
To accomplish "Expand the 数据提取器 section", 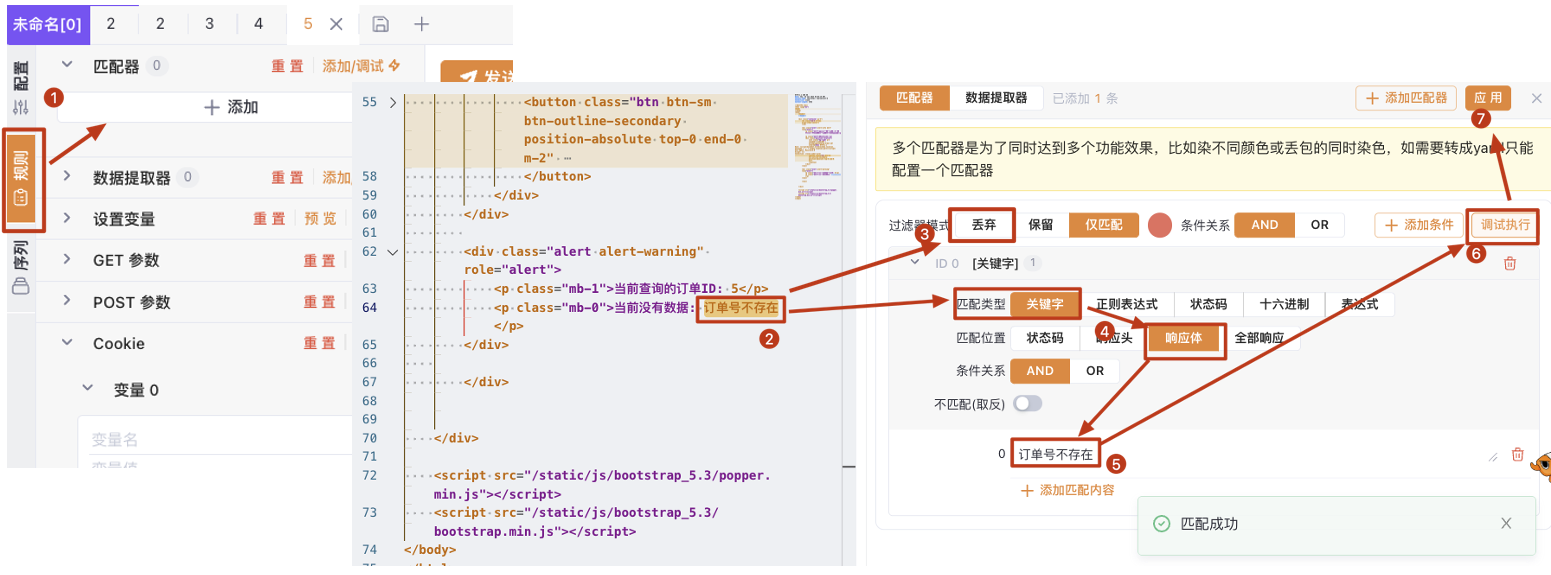I will point(68,177).
